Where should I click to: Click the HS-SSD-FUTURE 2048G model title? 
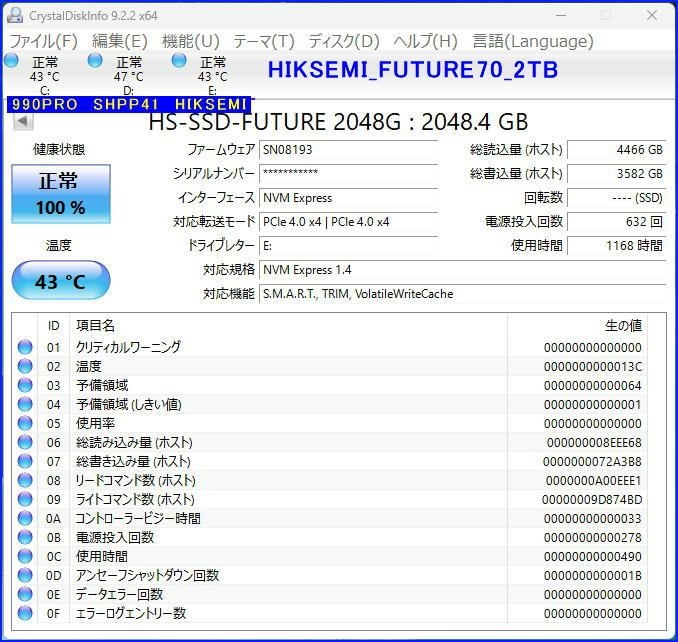[x=338, y=121]
